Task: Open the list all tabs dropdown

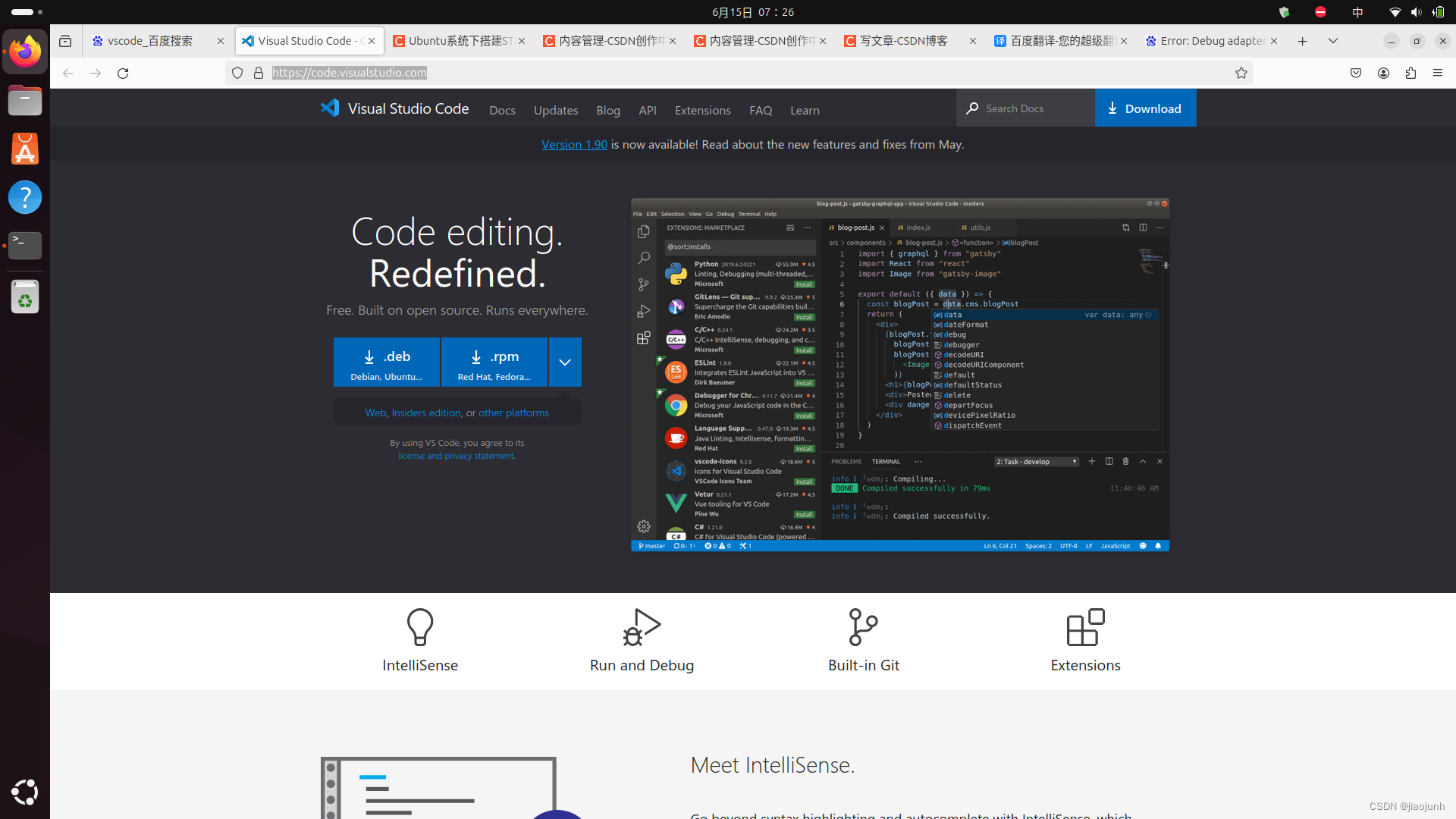Action: tap(1332, 41)
